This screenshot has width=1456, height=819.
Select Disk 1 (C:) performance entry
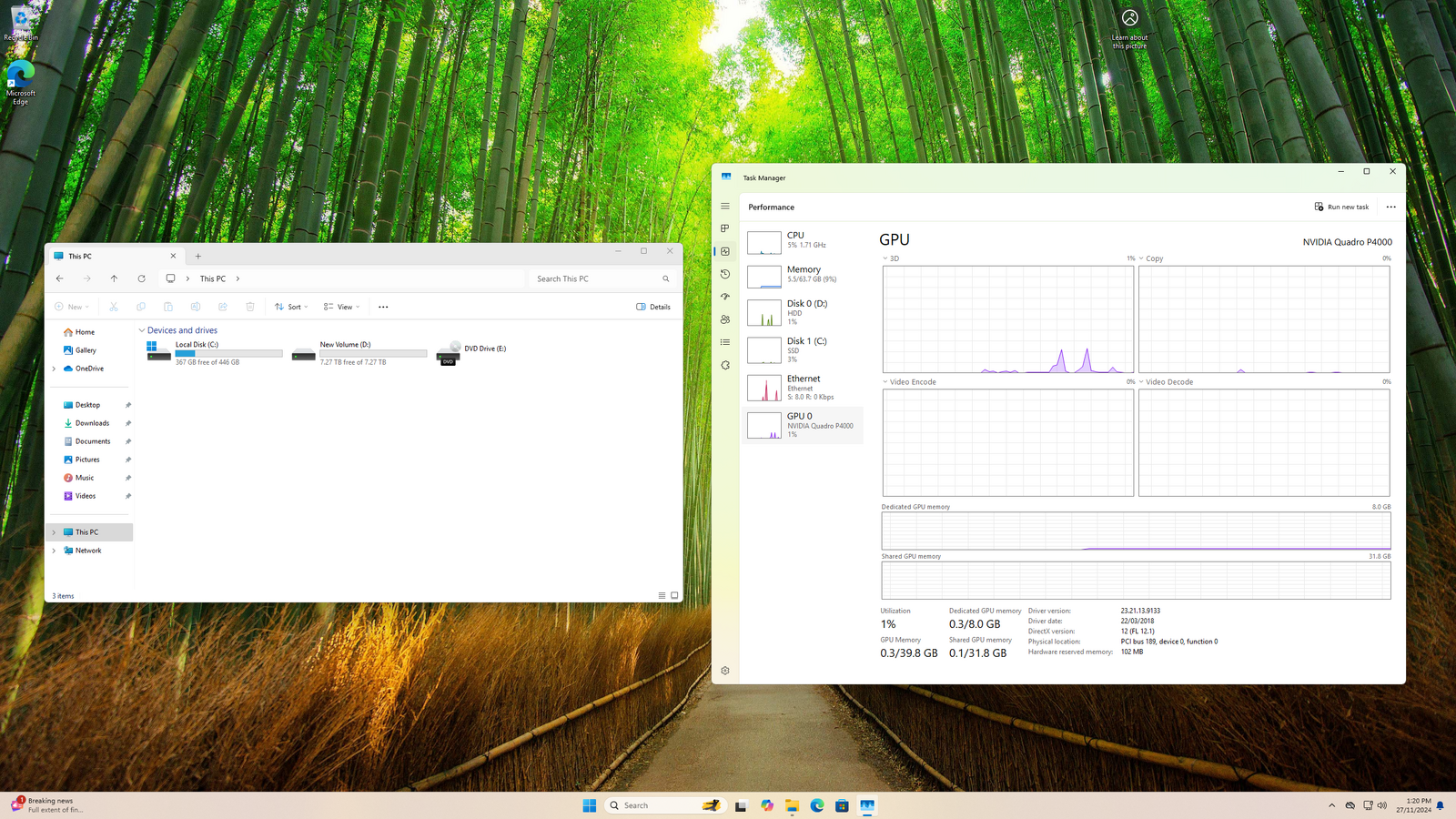point(802,349)
